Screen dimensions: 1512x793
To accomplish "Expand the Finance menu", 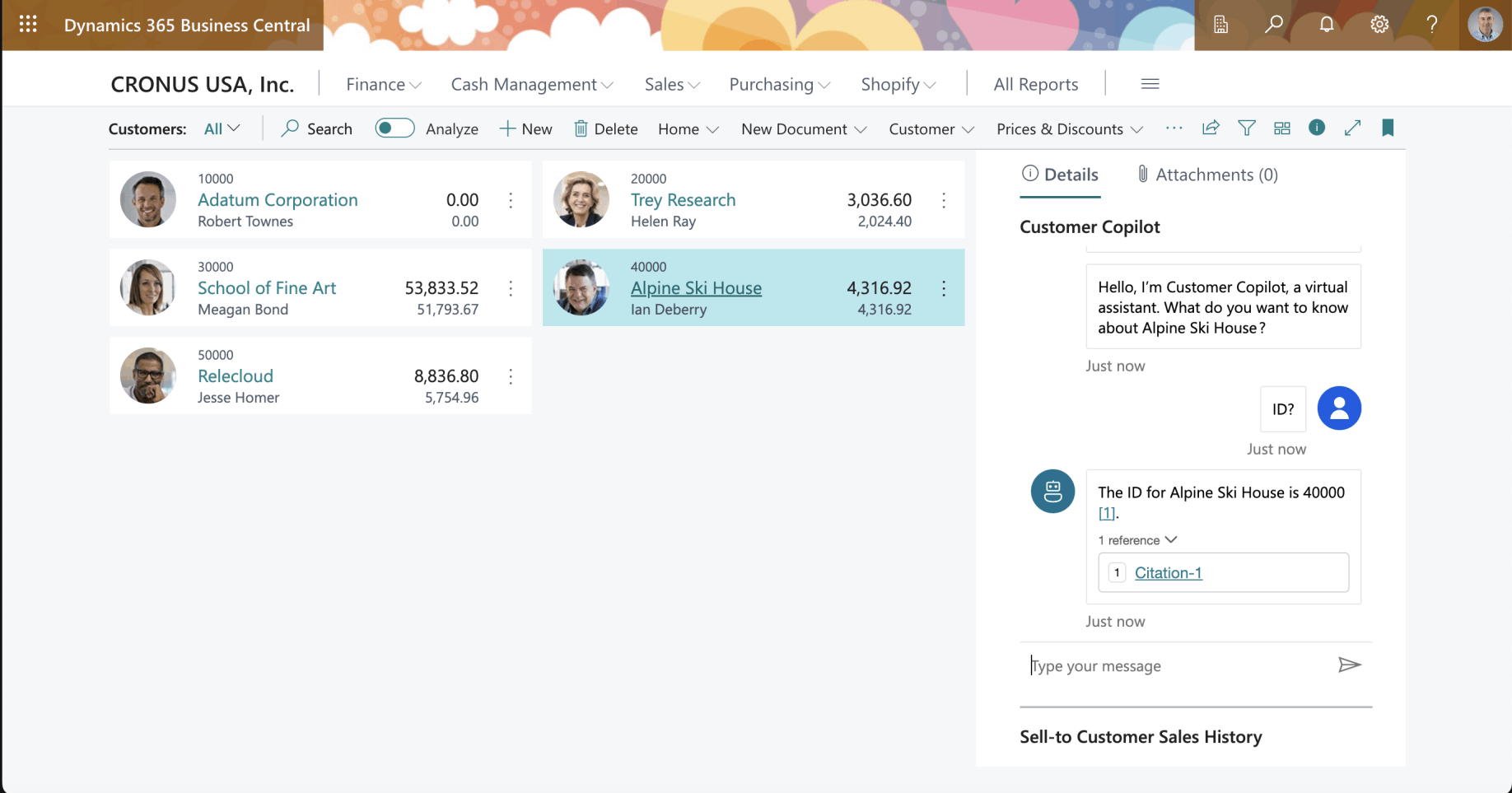I will tap(384, 84).
